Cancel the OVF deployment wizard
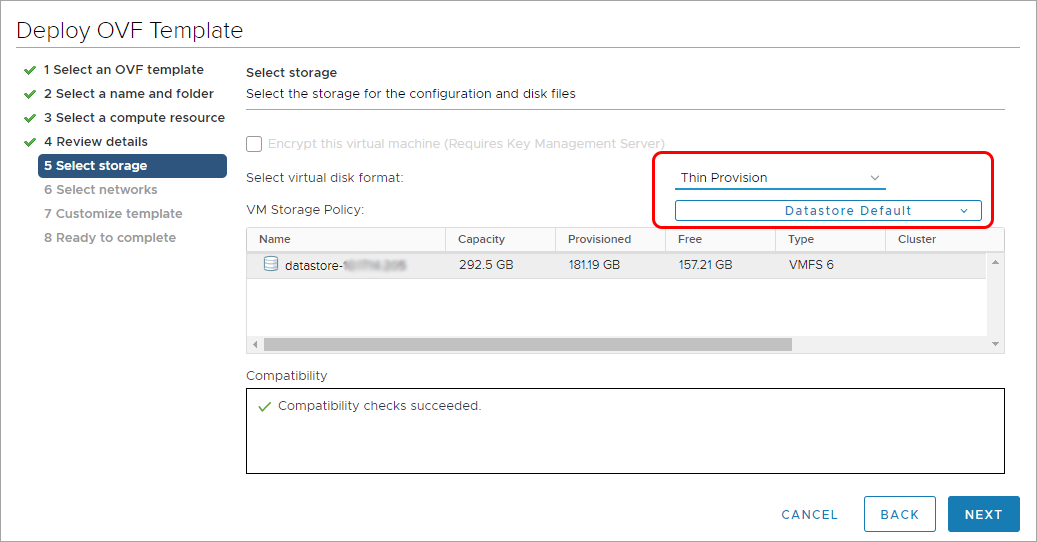Screen dimensions: 1037x542 (809, 514)
